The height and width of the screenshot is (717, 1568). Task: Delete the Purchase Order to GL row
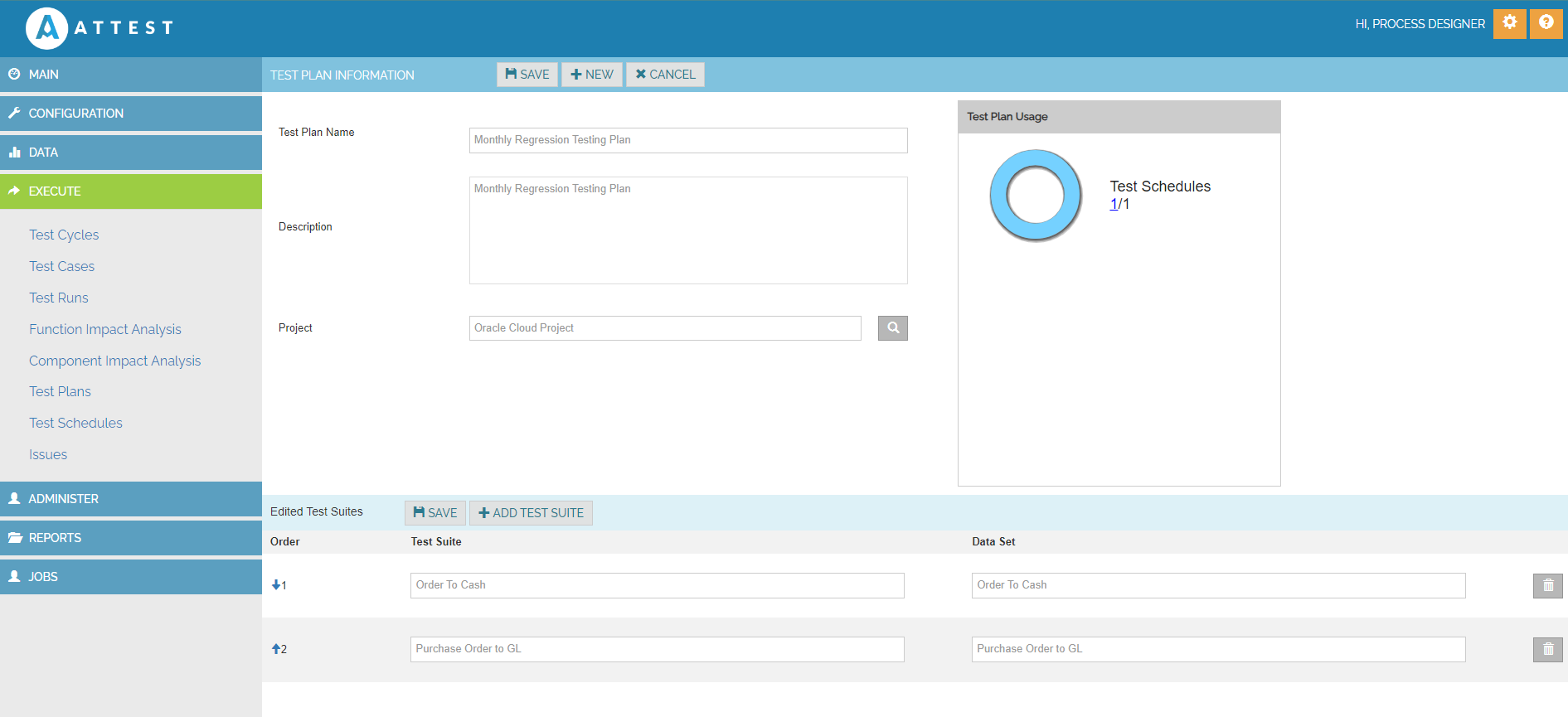coord(1547,650)
